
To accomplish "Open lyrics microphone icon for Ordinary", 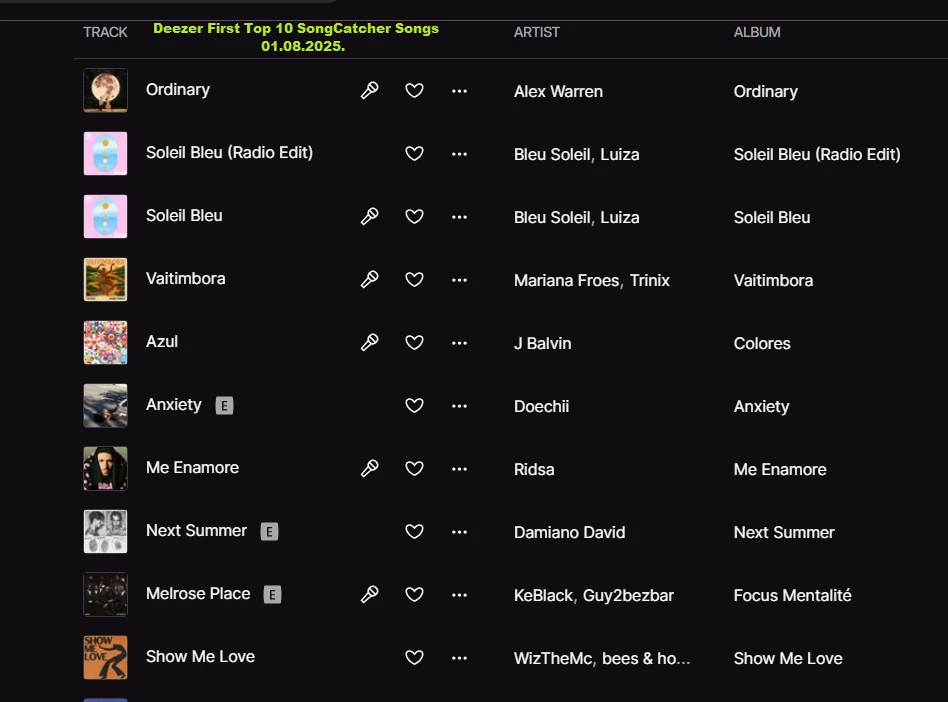I will click(x=369, y=91).
